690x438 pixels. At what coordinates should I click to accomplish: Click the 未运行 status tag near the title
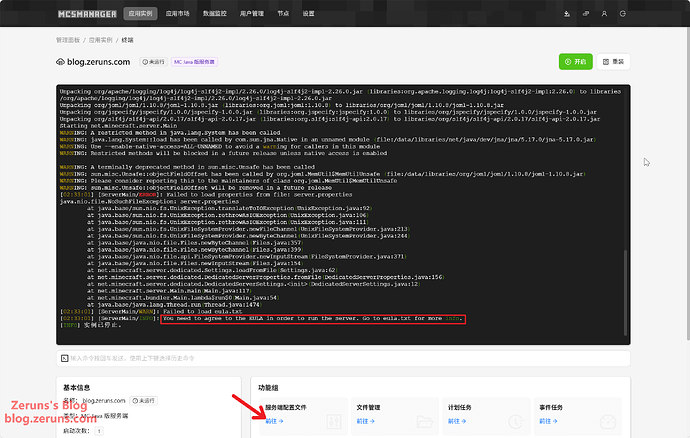(153, 62)
